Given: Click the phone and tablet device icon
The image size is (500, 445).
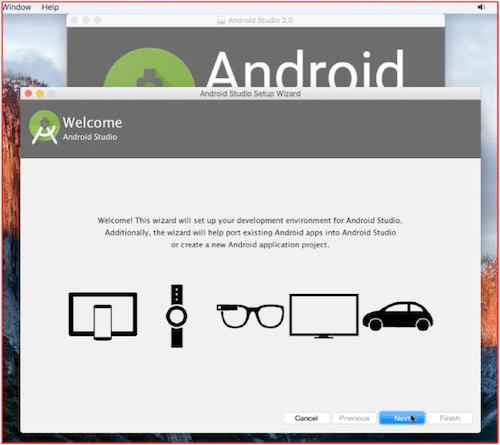Looking at the screenshot, I should pos(103,316).
